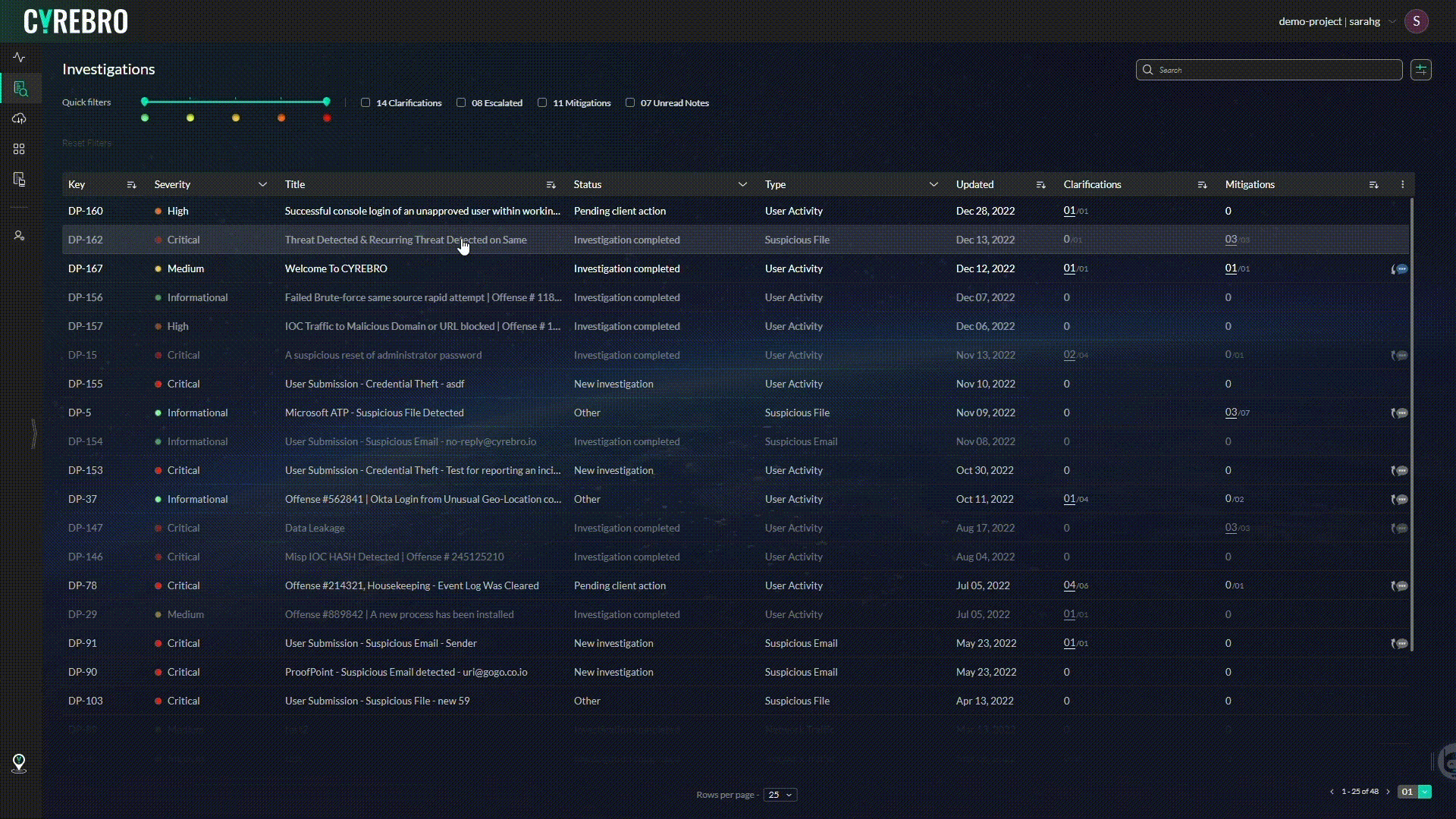Open the user management sidebar icon

19,236
